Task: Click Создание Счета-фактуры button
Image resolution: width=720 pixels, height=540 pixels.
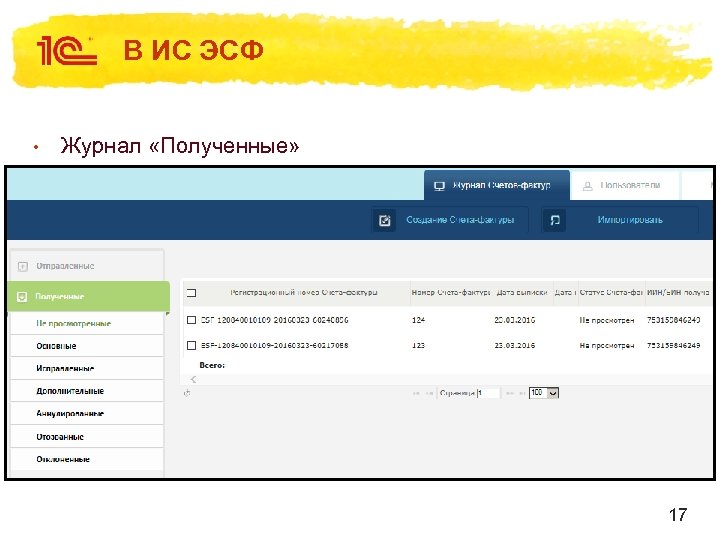Action: pyautogui.click(x=450, y=220)
